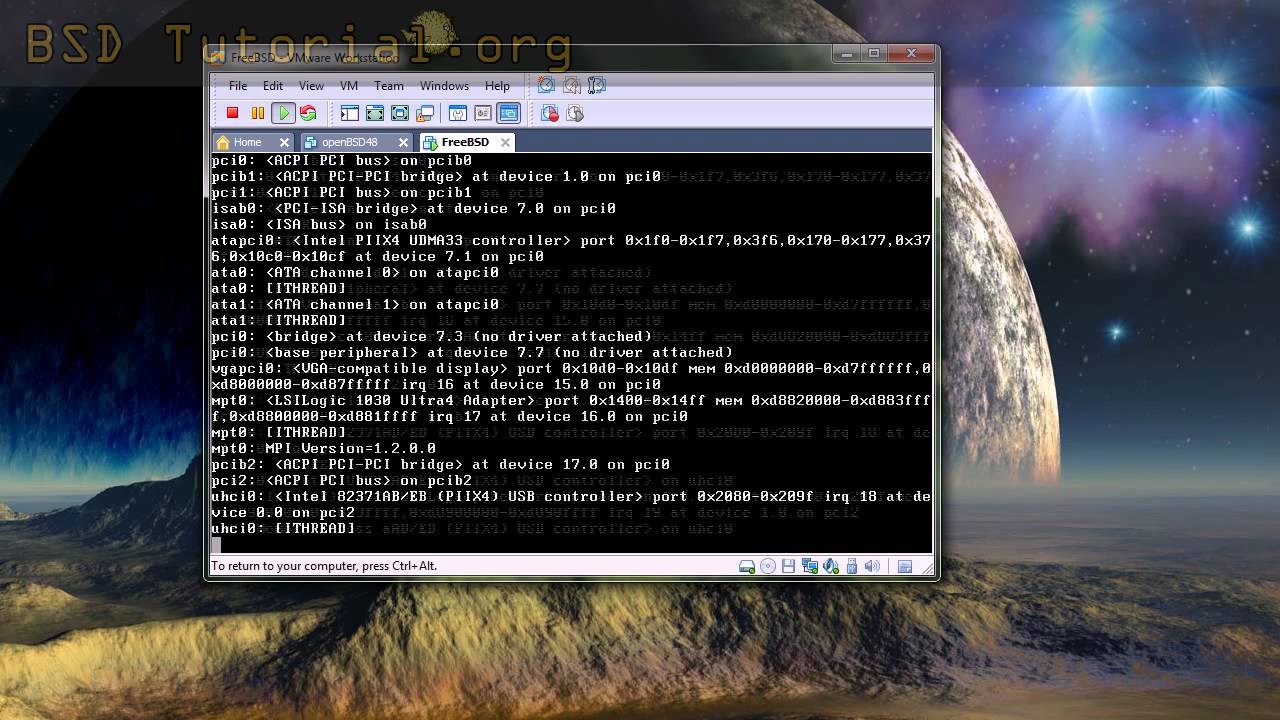This screenshot has width=1280, height=720.
Task: Open the Windows menu
Action: point(444,86)
